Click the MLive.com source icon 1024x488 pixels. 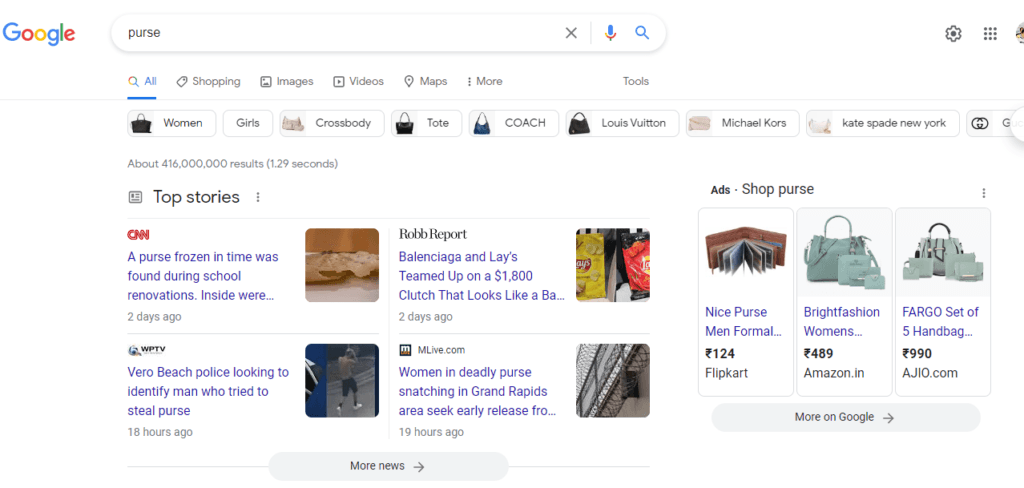[x=405, y=350]
